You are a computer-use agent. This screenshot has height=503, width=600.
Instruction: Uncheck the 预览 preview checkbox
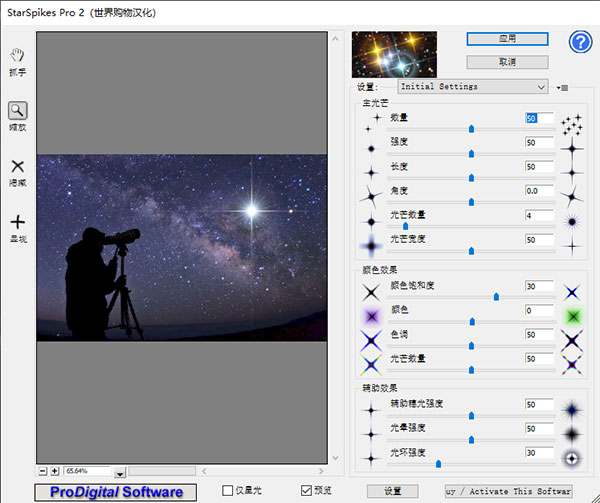click(x=307, y=491)
